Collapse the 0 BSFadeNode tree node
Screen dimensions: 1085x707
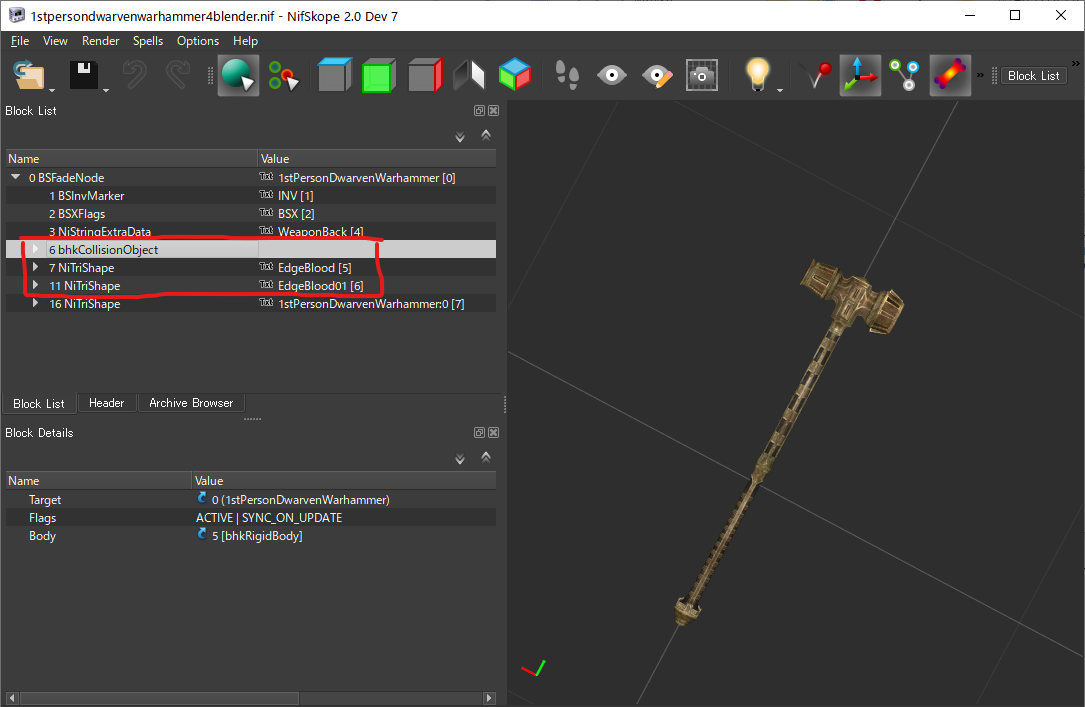click(x=15, y=177)
